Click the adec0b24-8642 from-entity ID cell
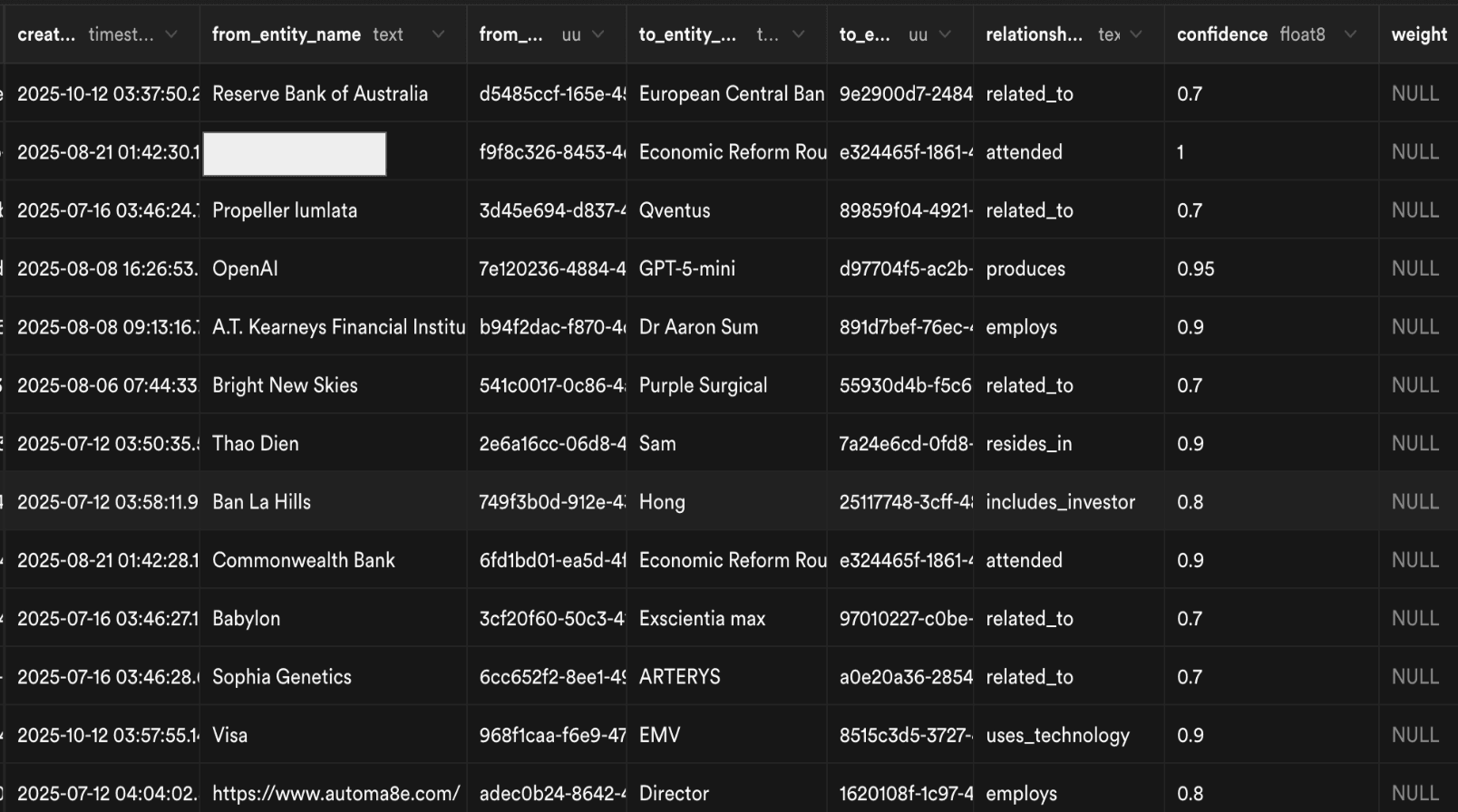1458x812 pixels. click(547, 789)
